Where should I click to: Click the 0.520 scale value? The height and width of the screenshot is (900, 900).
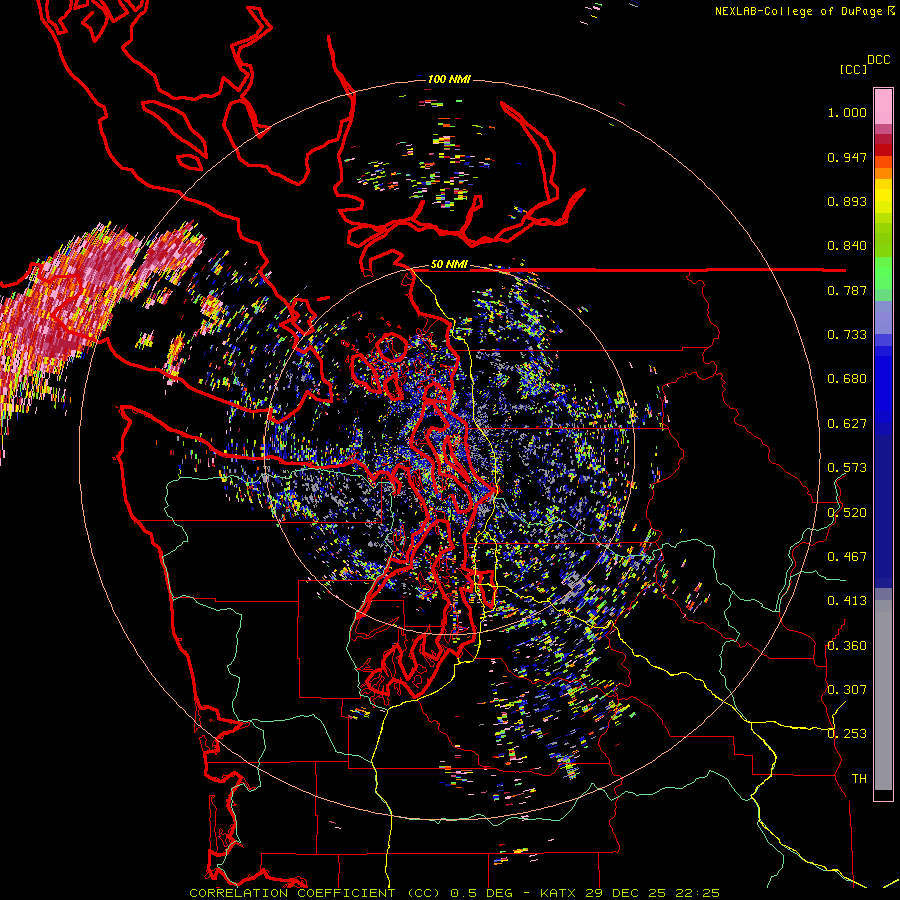click(x=847, y=513)
